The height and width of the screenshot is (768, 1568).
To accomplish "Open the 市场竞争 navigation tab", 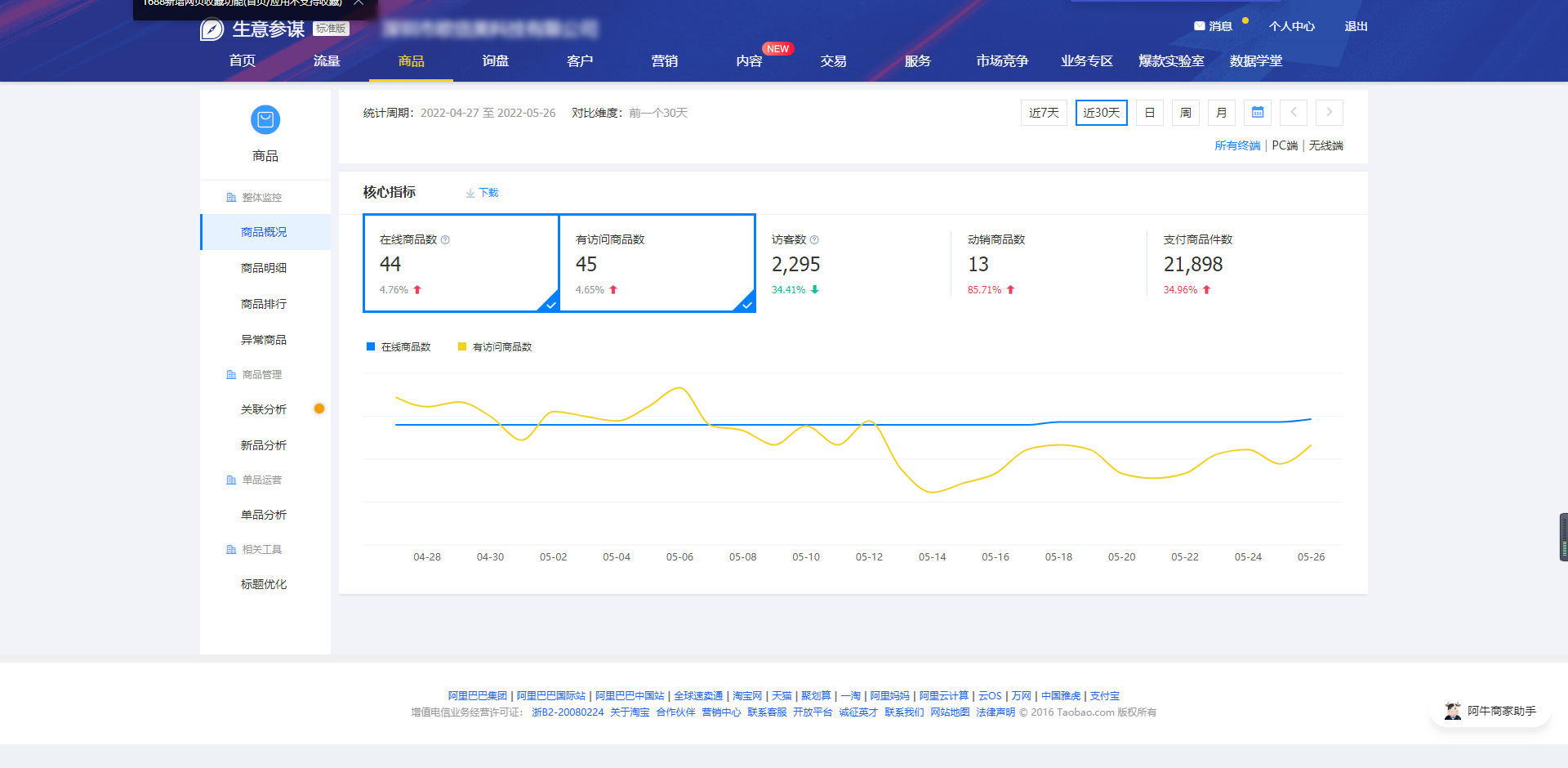I will click(1002, 60).
